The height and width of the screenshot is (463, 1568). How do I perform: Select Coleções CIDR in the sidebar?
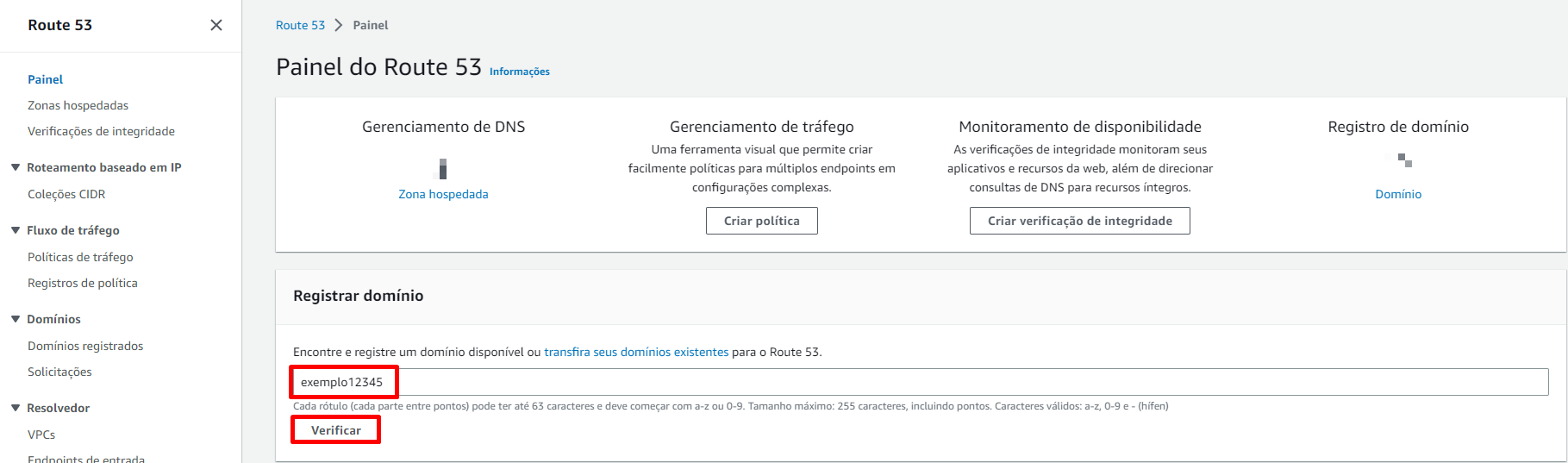pos(66,194)
